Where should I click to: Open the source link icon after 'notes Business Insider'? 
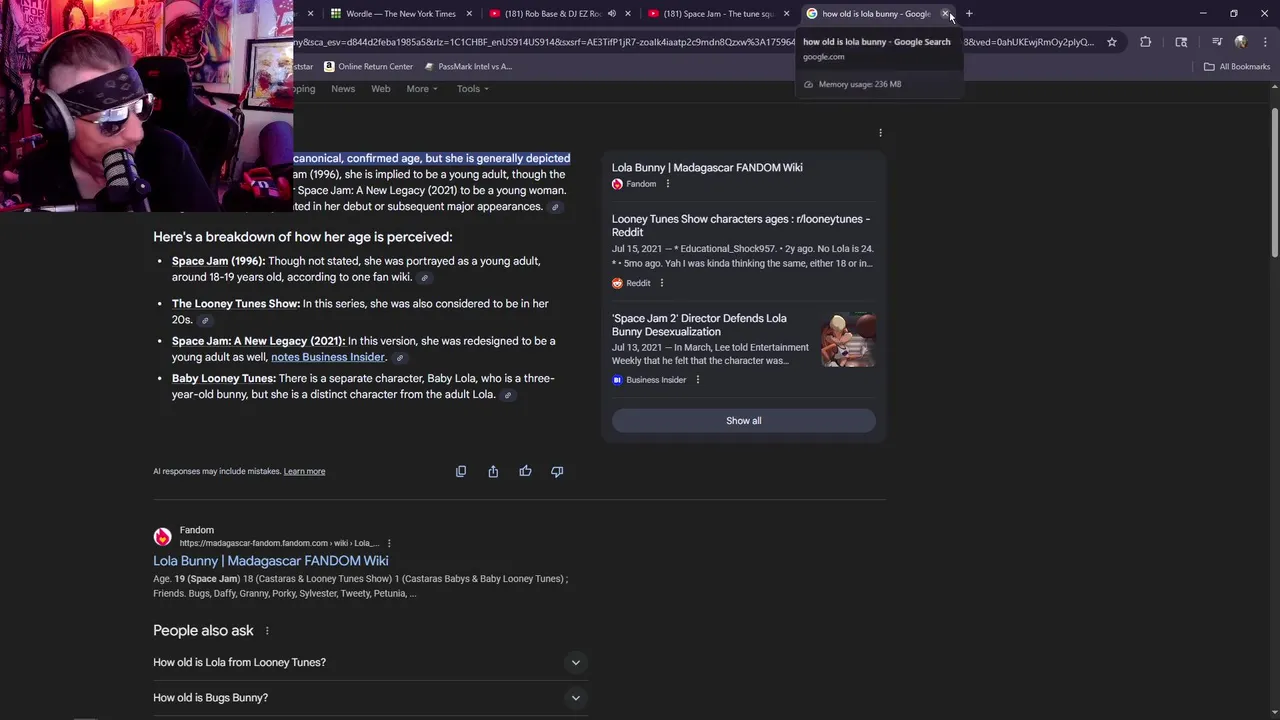point(399,358)
